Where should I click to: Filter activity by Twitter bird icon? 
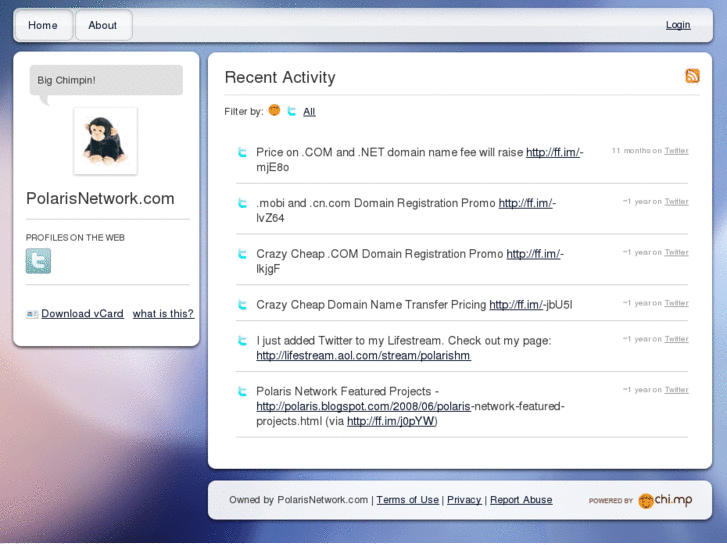click(x=292, y=111)
